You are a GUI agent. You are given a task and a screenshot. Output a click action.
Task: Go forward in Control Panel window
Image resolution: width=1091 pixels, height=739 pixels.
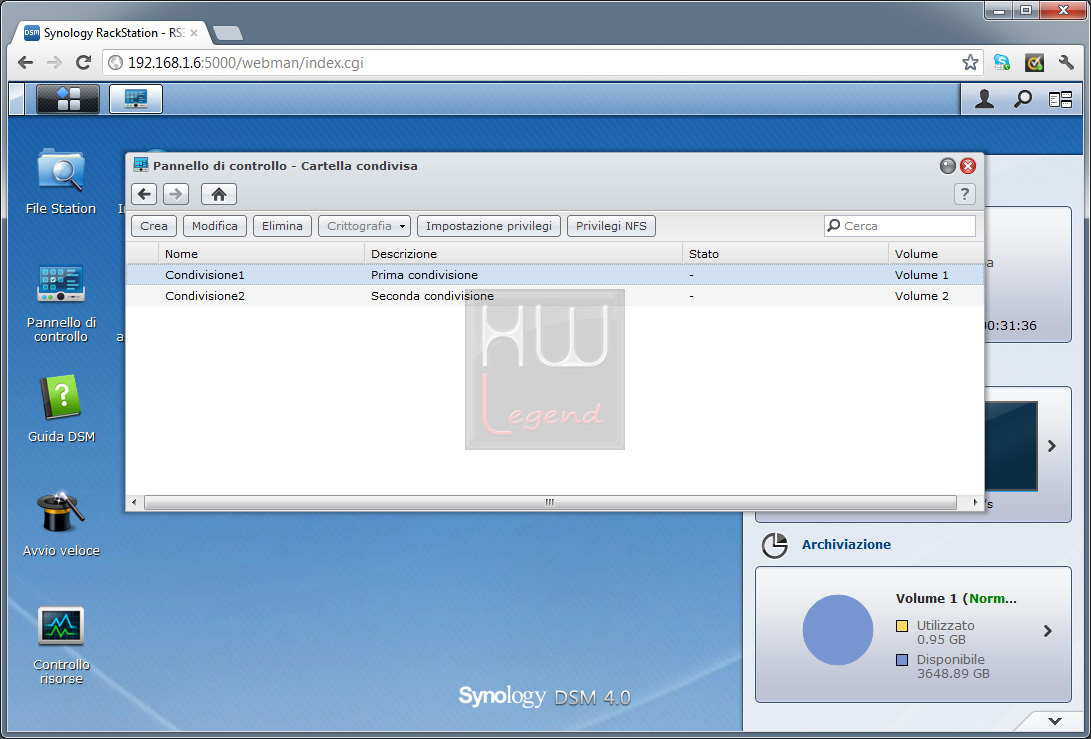point(176,194)
